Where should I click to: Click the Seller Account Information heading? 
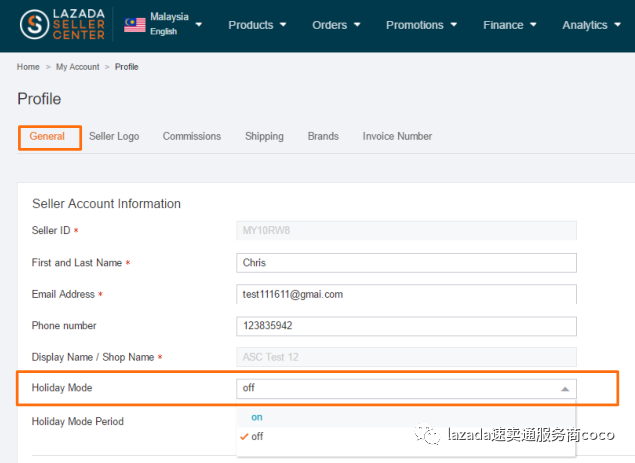tap(107, 204)
